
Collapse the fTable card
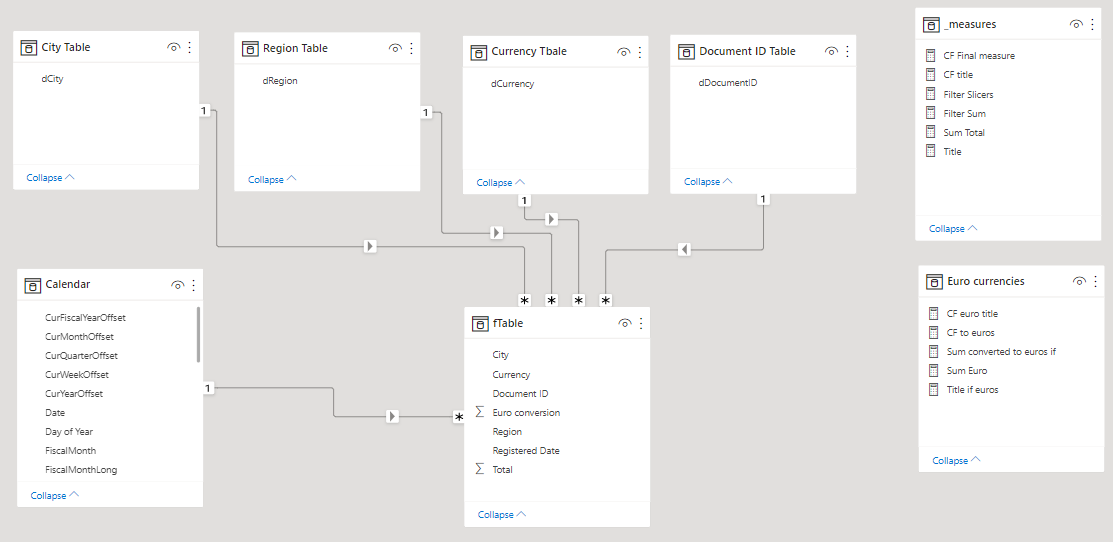[502, 514]
